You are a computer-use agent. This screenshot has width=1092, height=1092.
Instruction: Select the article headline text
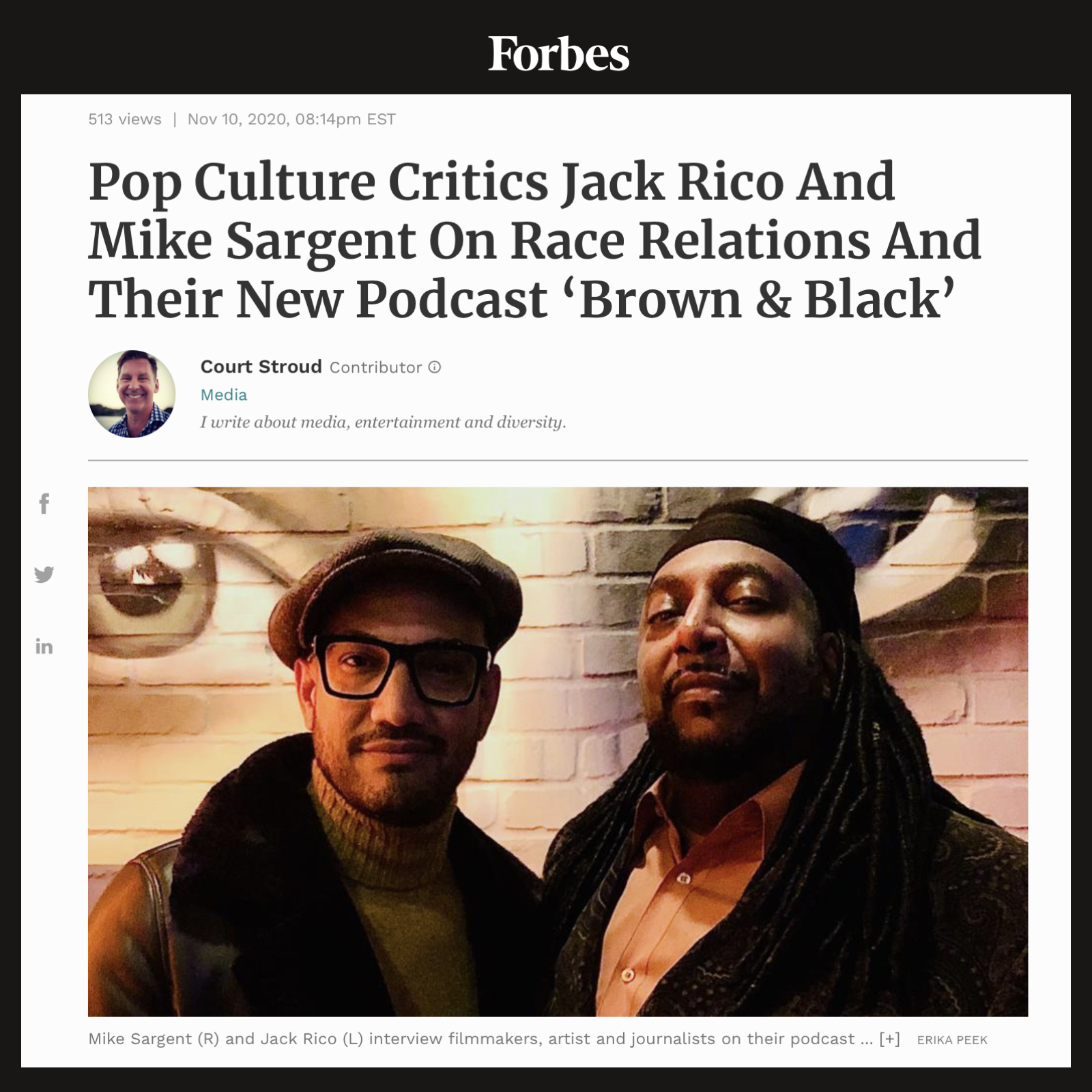click(535, 241)
